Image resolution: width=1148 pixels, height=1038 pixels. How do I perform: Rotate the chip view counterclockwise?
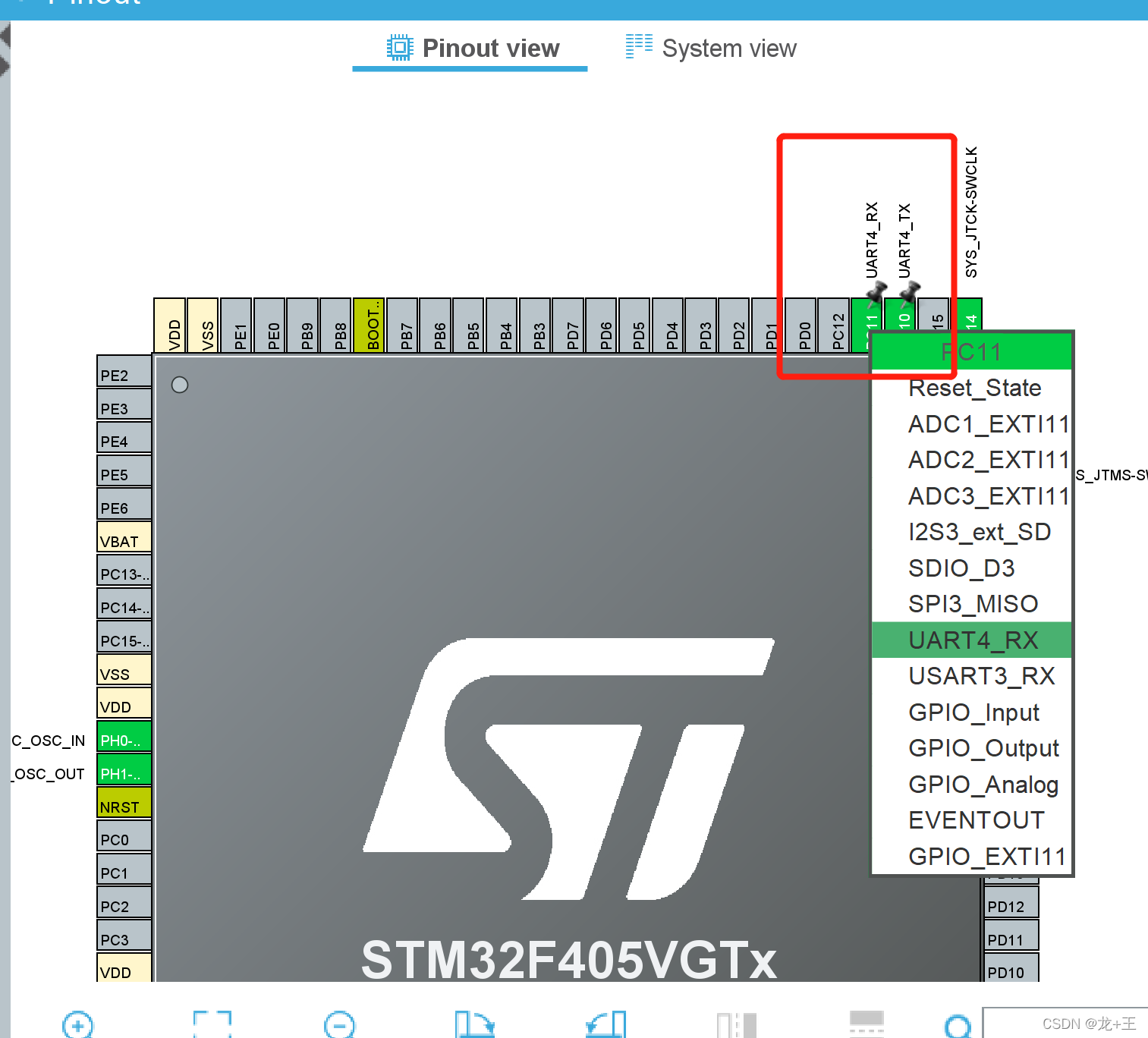coord(603,1026)
